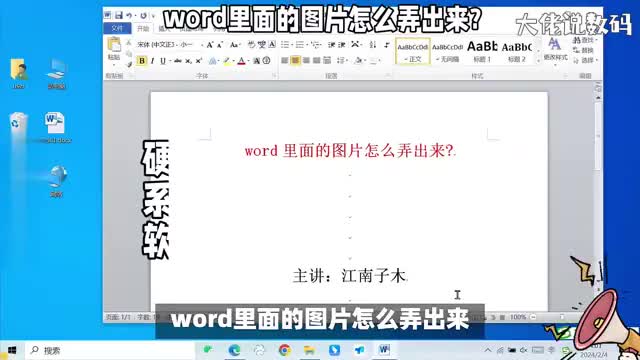The height and width of the screenshot is (360, 640).
Task: Open the Line Spacing dropdown
Action: coord(342,61)
